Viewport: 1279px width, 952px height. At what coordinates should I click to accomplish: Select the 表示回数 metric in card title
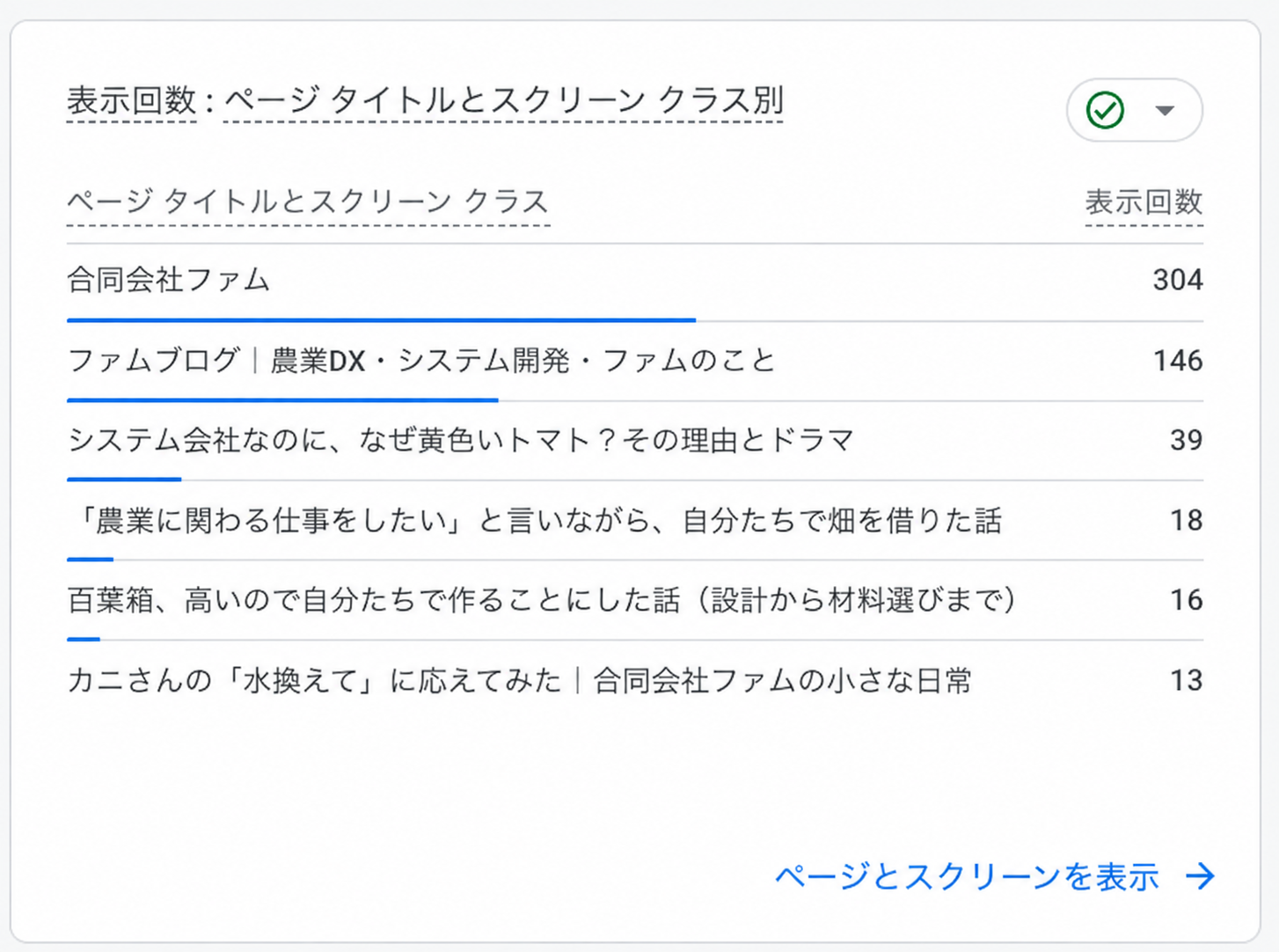coord(131,100)
